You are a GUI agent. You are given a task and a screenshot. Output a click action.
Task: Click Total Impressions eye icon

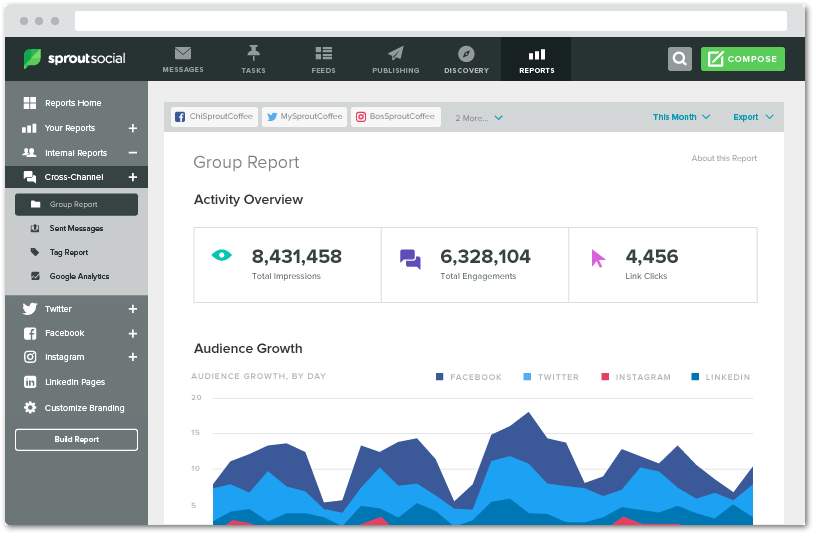(222, 255)
